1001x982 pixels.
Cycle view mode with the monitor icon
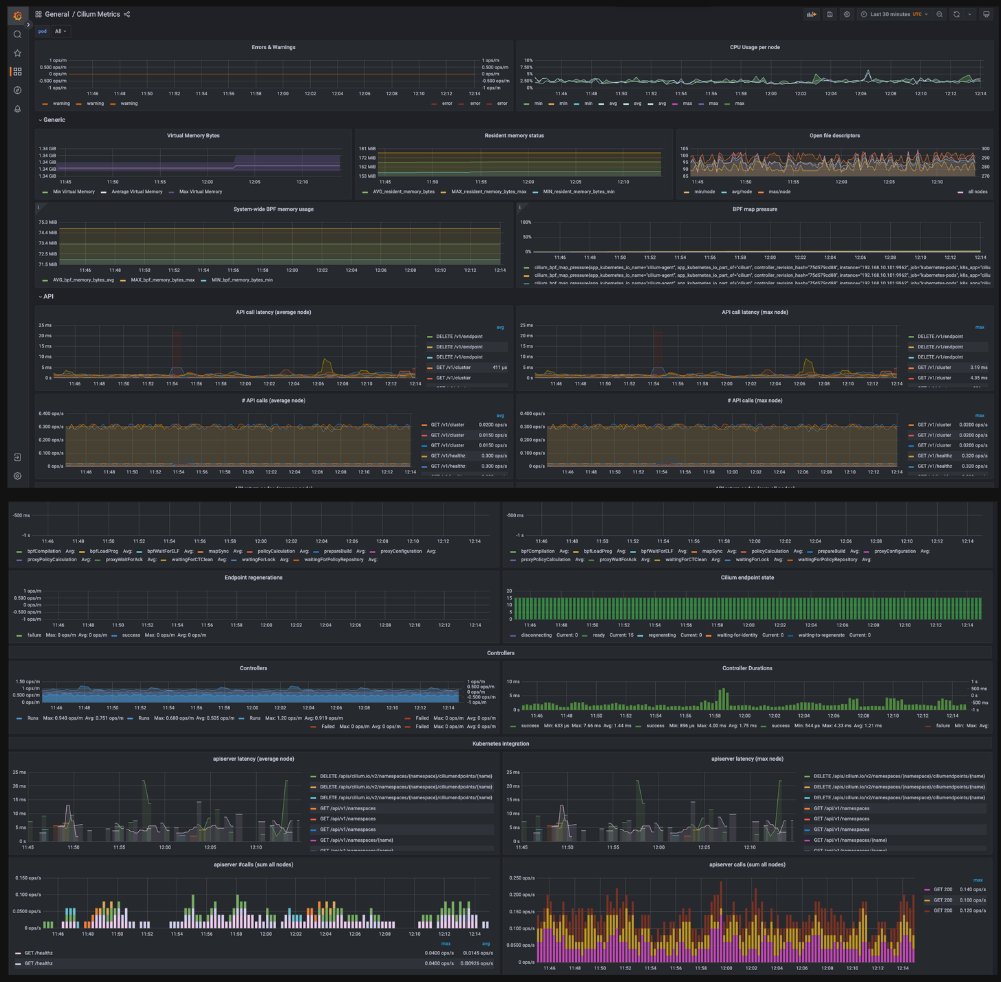986,14
